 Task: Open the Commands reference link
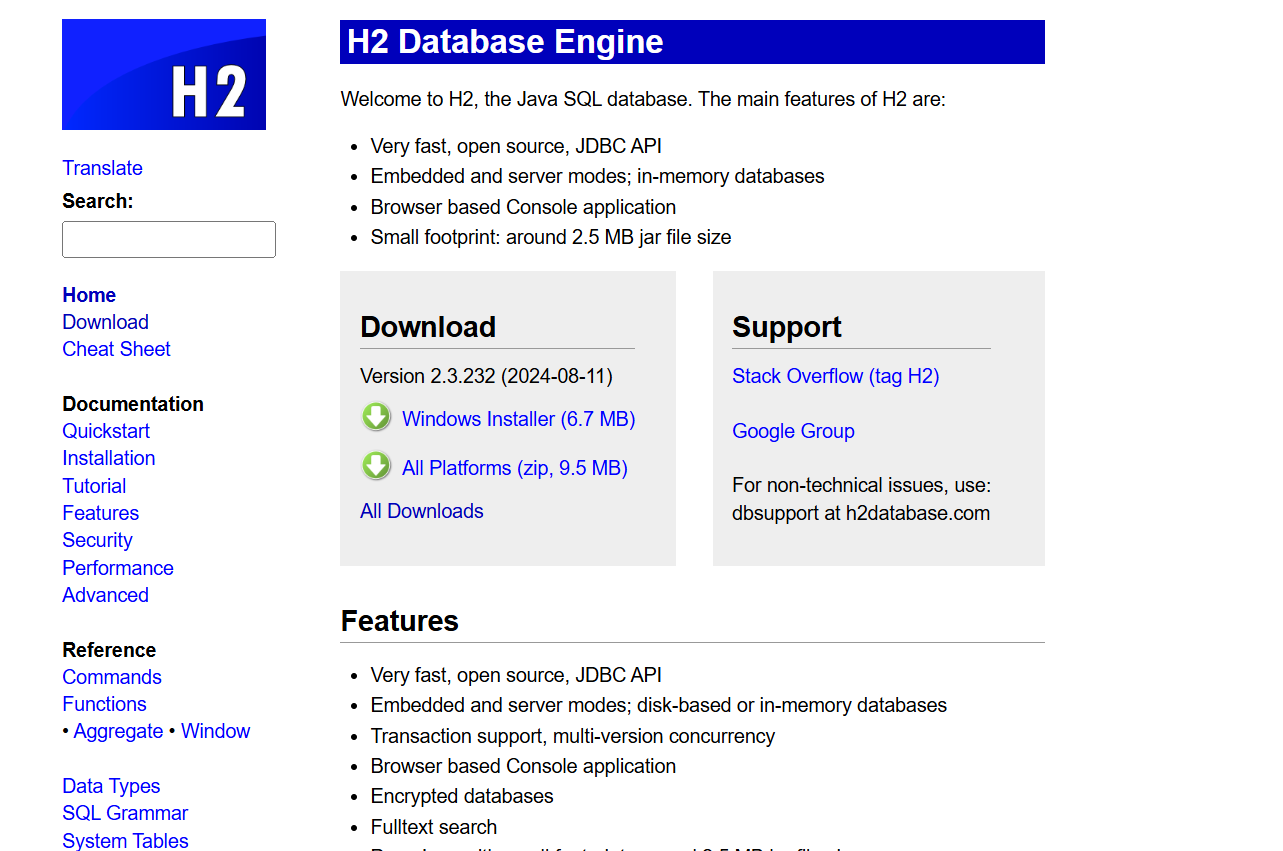click(111, 677)
